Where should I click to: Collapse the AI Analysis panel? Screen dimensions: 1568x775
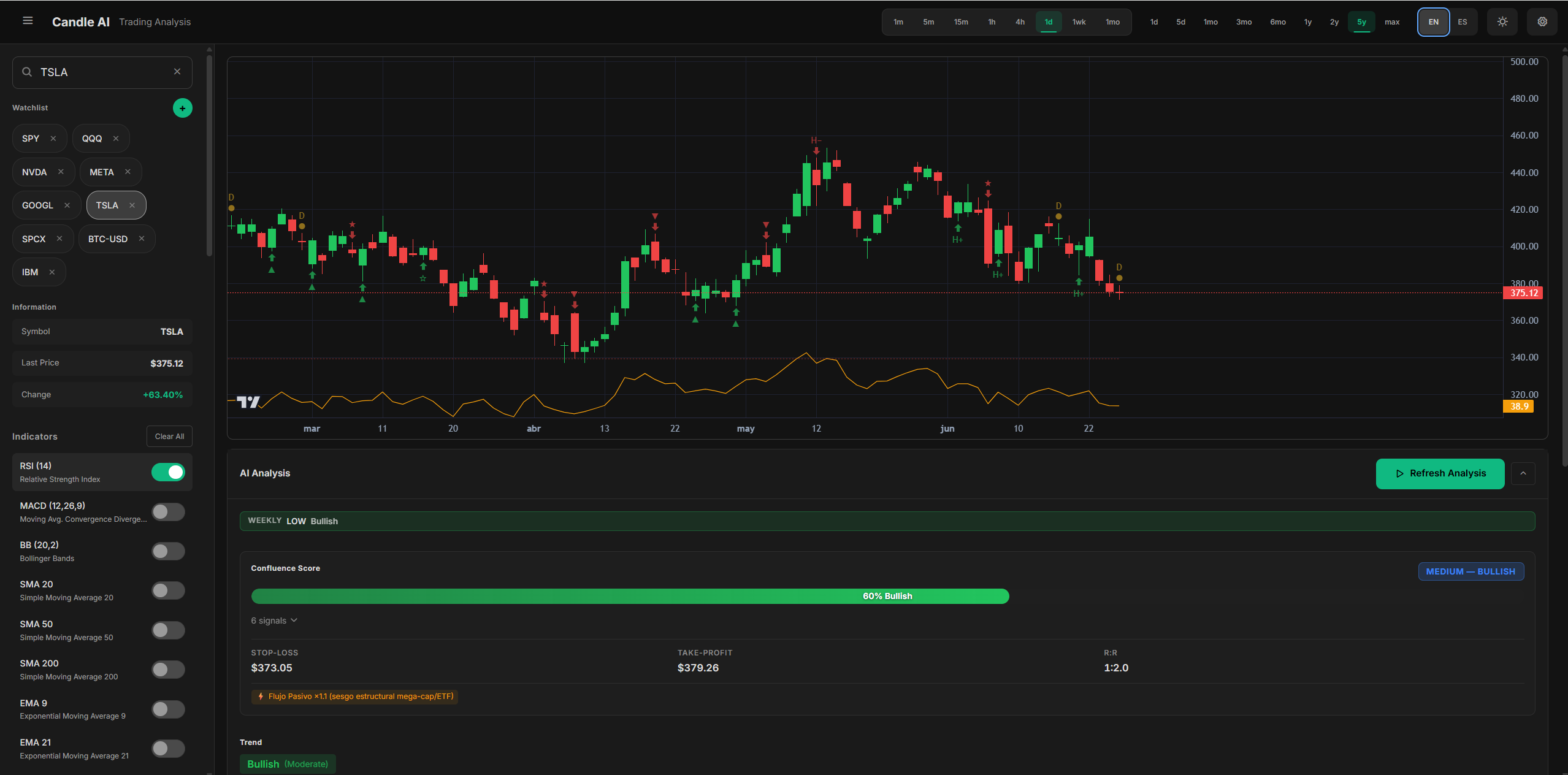coord(1523,473)
